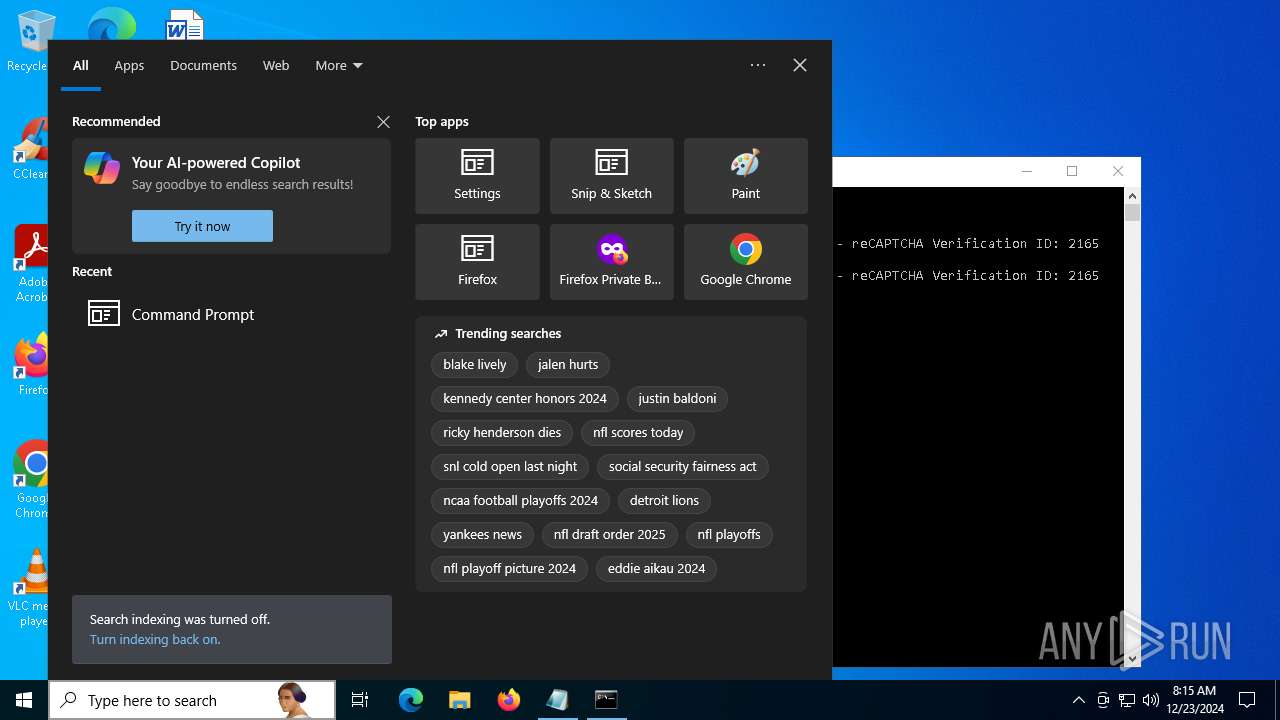This screenshot has width=1280, height=720.
Task: Show hidden system tray icons
Action: pos(1078,700)
